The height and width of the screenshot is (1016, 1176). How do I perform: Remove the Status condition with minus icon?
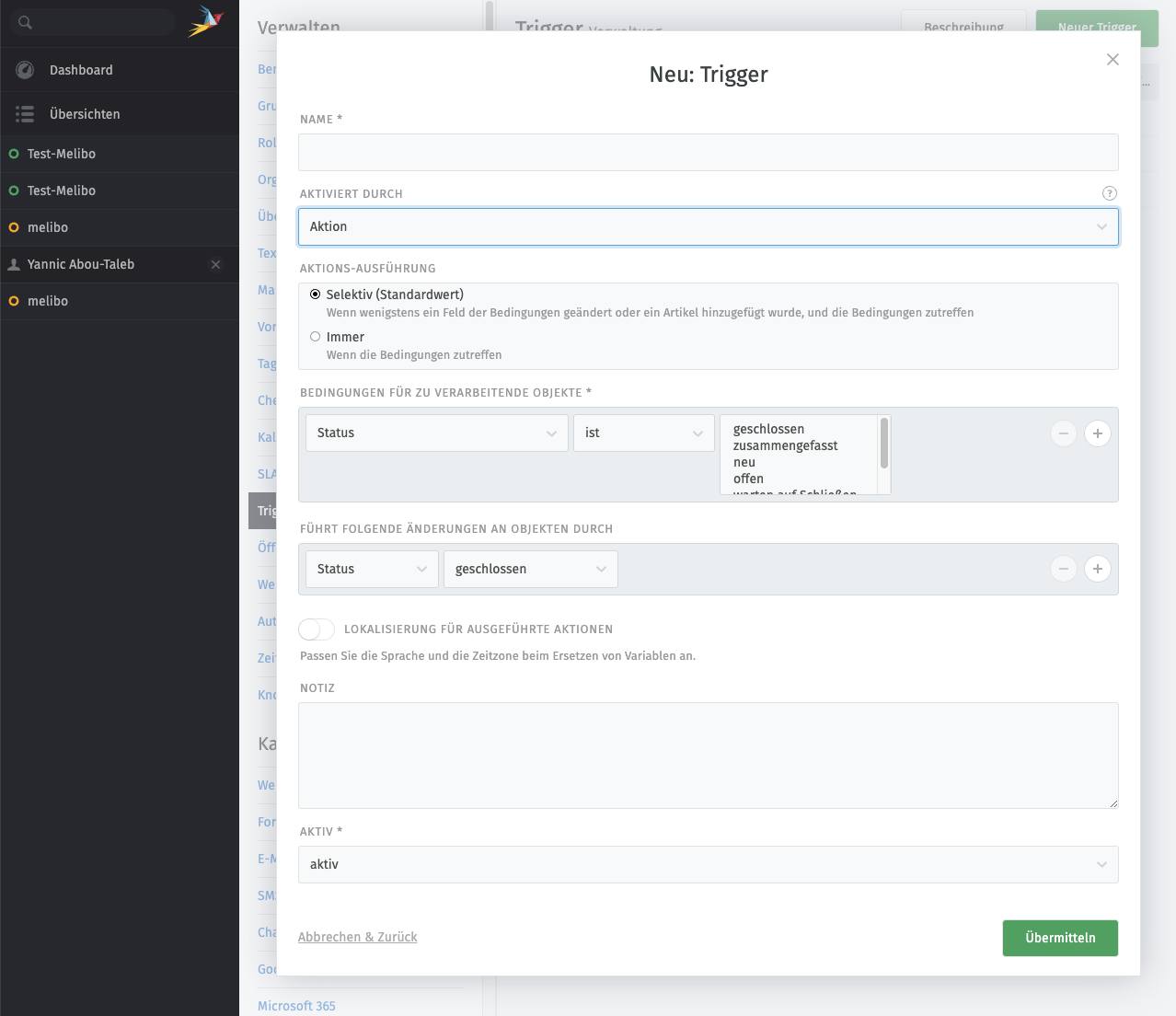[x=1063, y=433]
